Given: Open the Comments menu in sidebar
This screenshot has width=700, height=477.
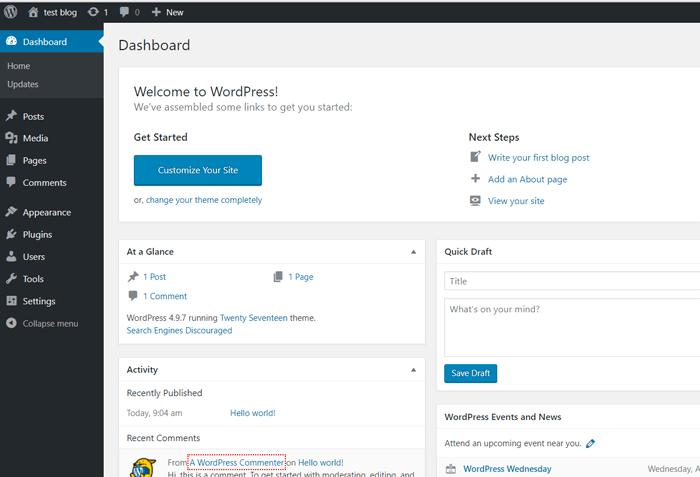Looking at the screenshot, I should coord(45,183).
